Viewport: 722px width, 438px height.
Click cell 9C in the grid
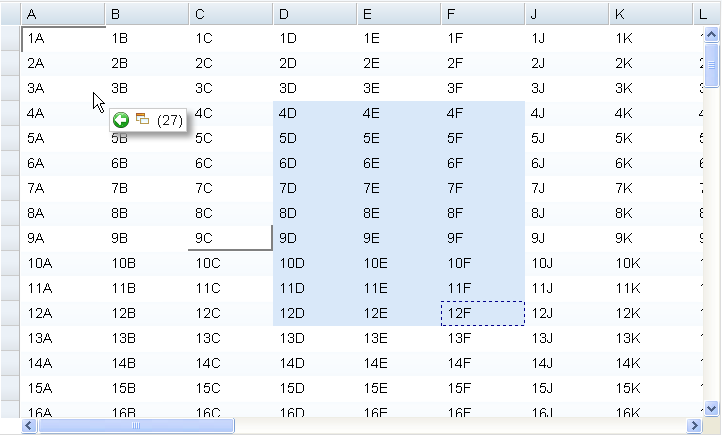coord(229,238)
